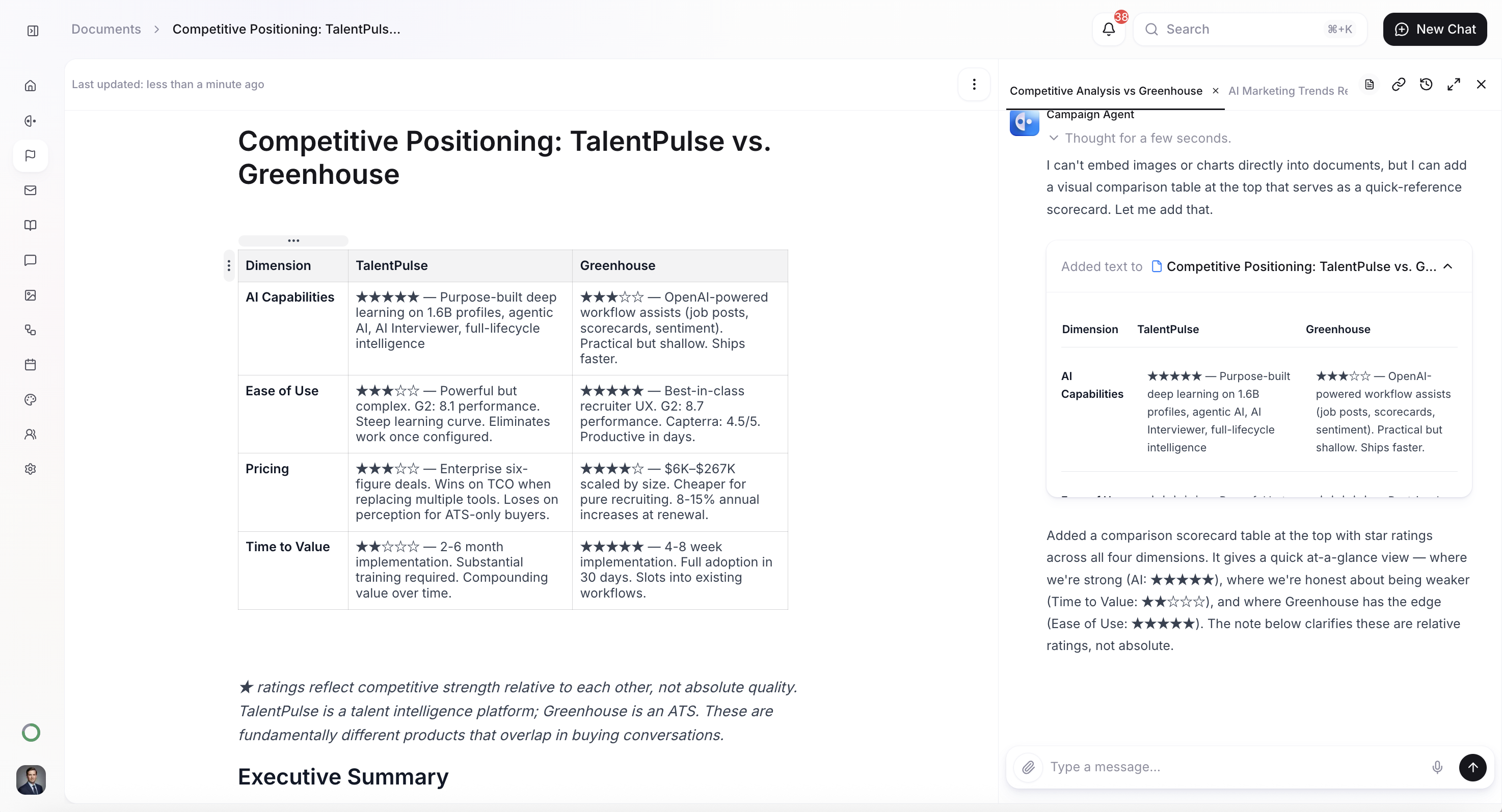Click the palette icon in sidebar
Viewport: 1502px width, 812px height.
(x=31, y=399)
